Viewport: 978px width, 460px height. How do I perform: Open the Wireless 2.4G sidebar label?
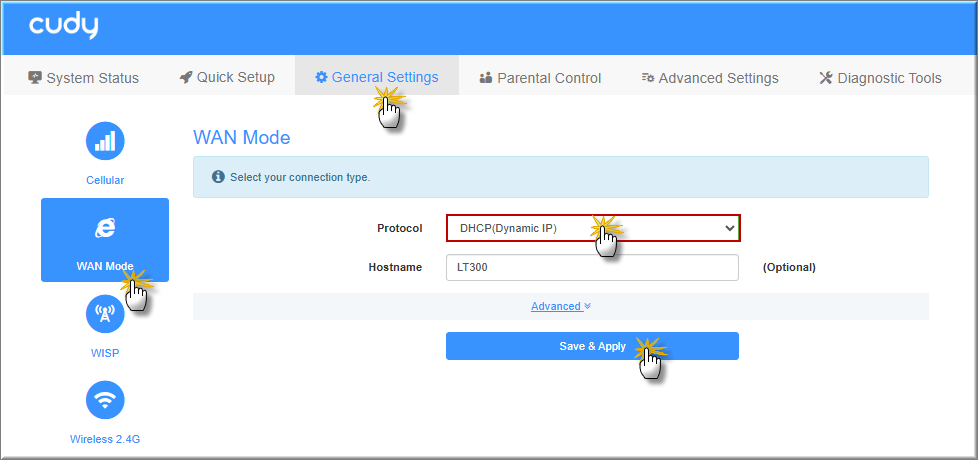pos(105,439)
